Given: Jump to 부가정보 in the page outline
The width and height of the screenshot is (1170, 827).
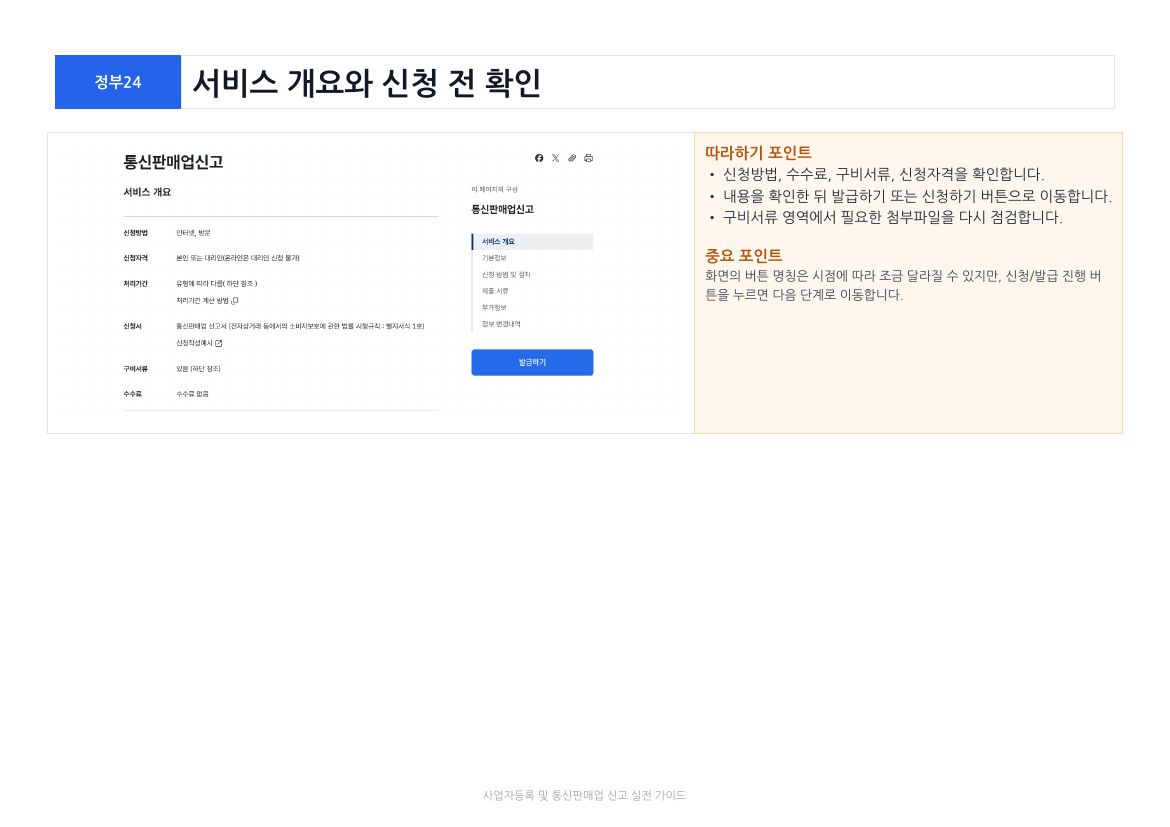Looking at the screenshot, I should [494, 308].
